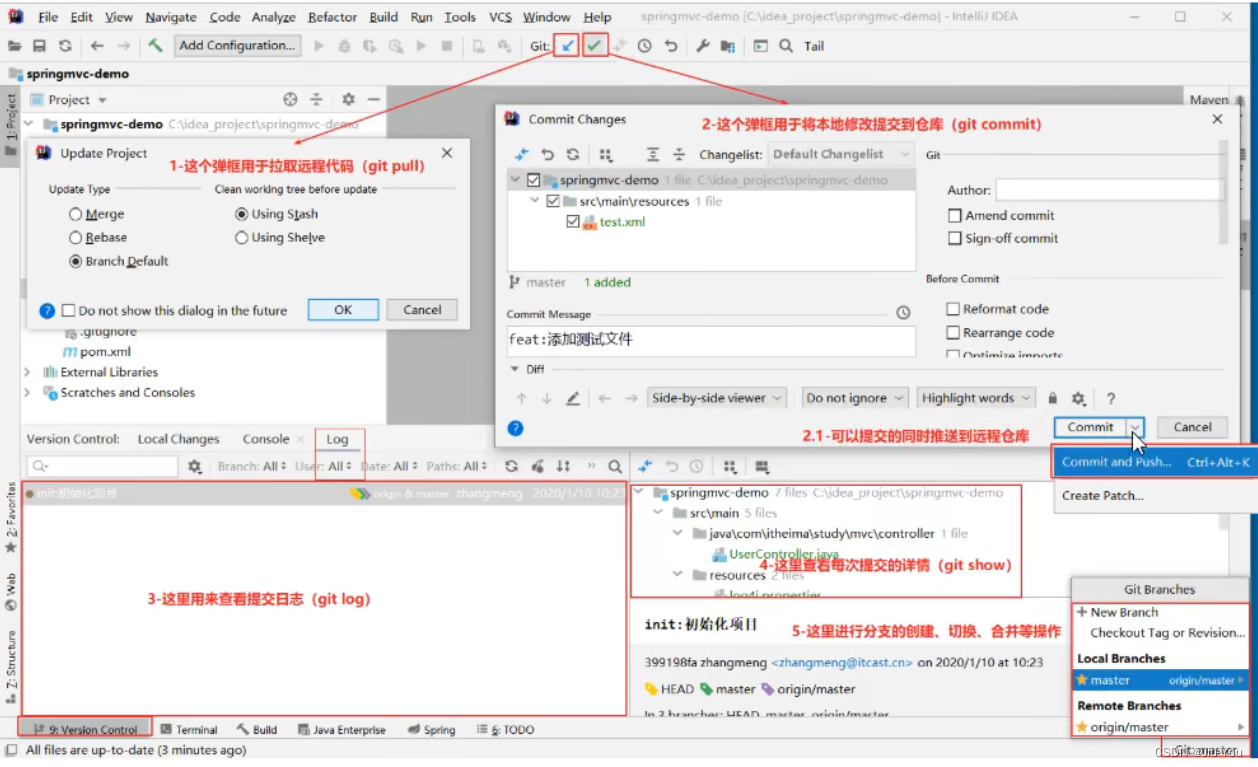Click Commit button dropdown arrow
This screenshot has height=767, width=1258.
[1135, 427]
